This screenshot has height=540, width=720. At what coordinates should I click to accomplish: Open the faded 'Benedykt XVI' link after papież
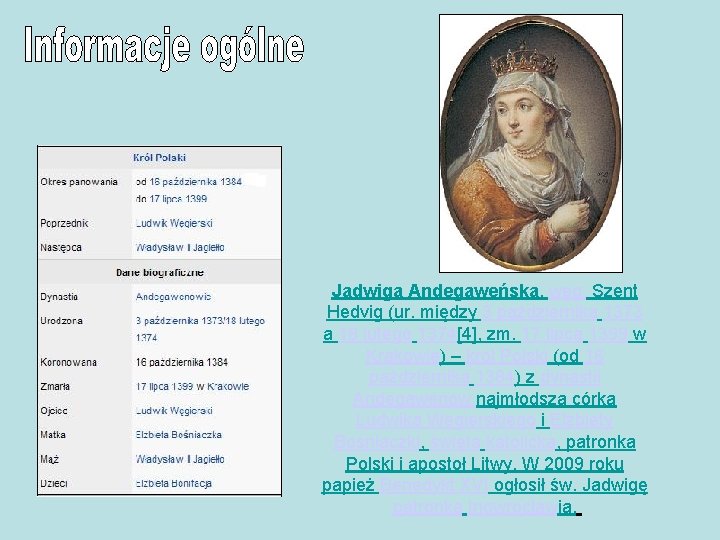click(x=434, y=485)
